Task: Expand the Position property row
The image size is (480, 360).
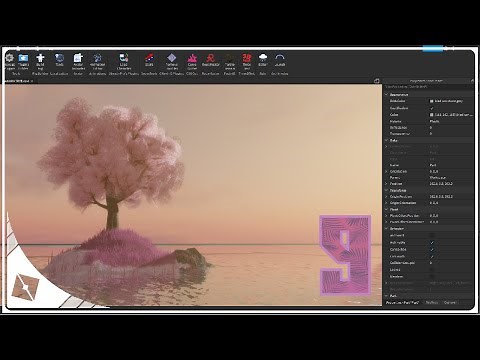Action: (386, 184)
